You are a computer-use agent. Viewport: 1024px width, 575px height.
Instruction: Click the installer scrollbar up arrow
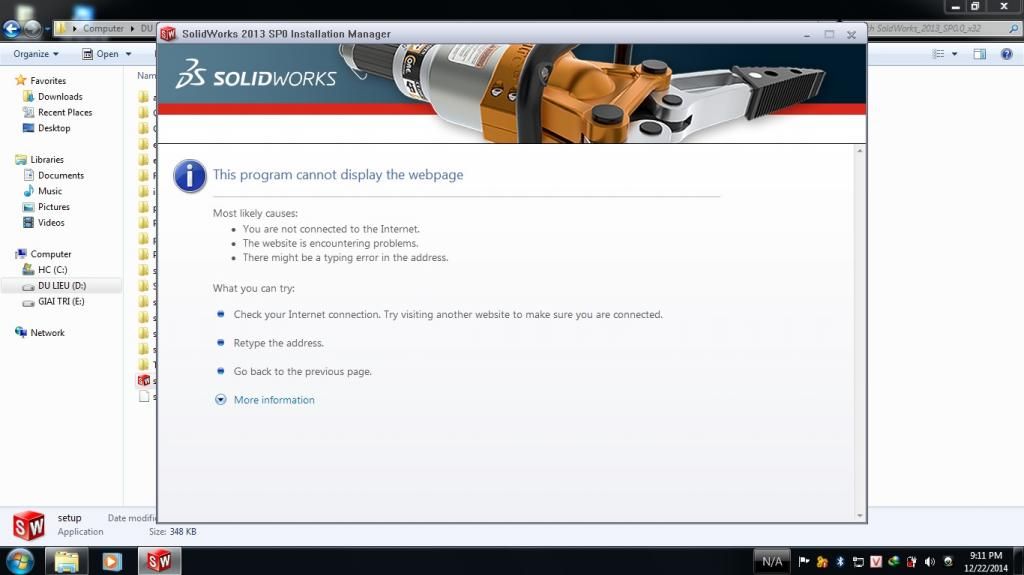[x=859, y=151]
